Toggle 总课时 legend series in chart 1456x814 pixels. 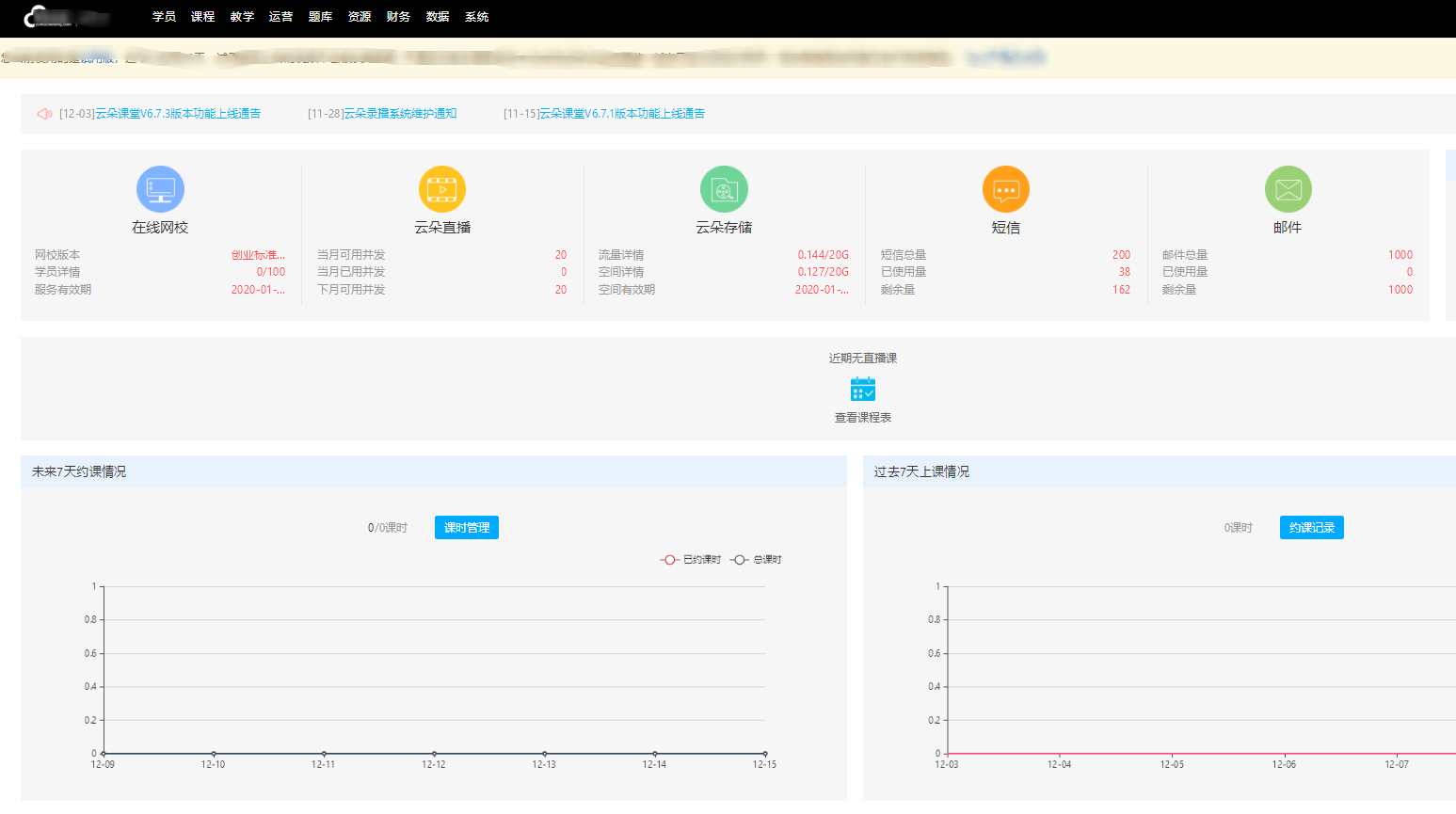coord(757,560)
